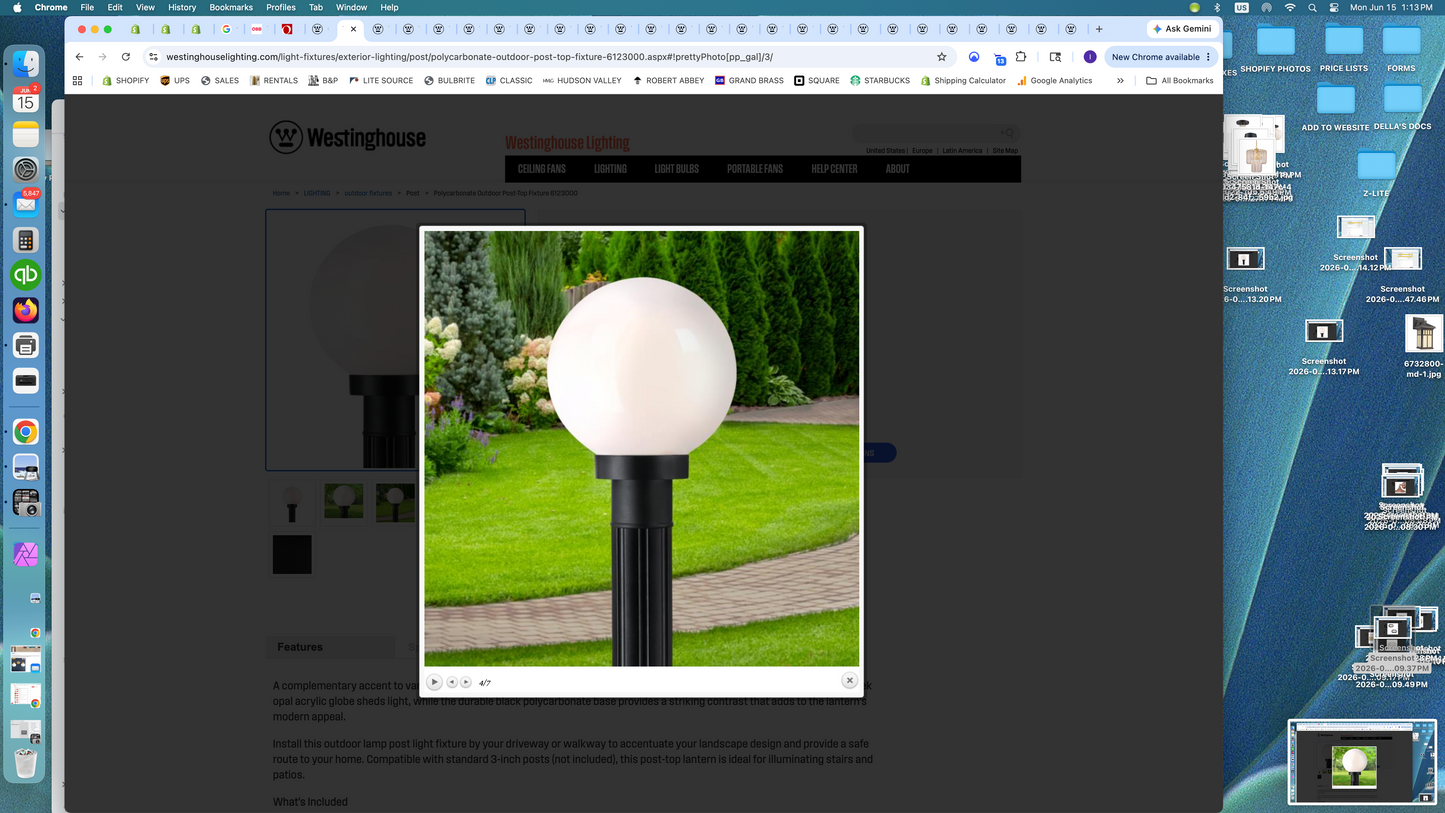Go to previous photo in the lightbox
Viewport: 1445px width, 813px height.
pos(452,682)
